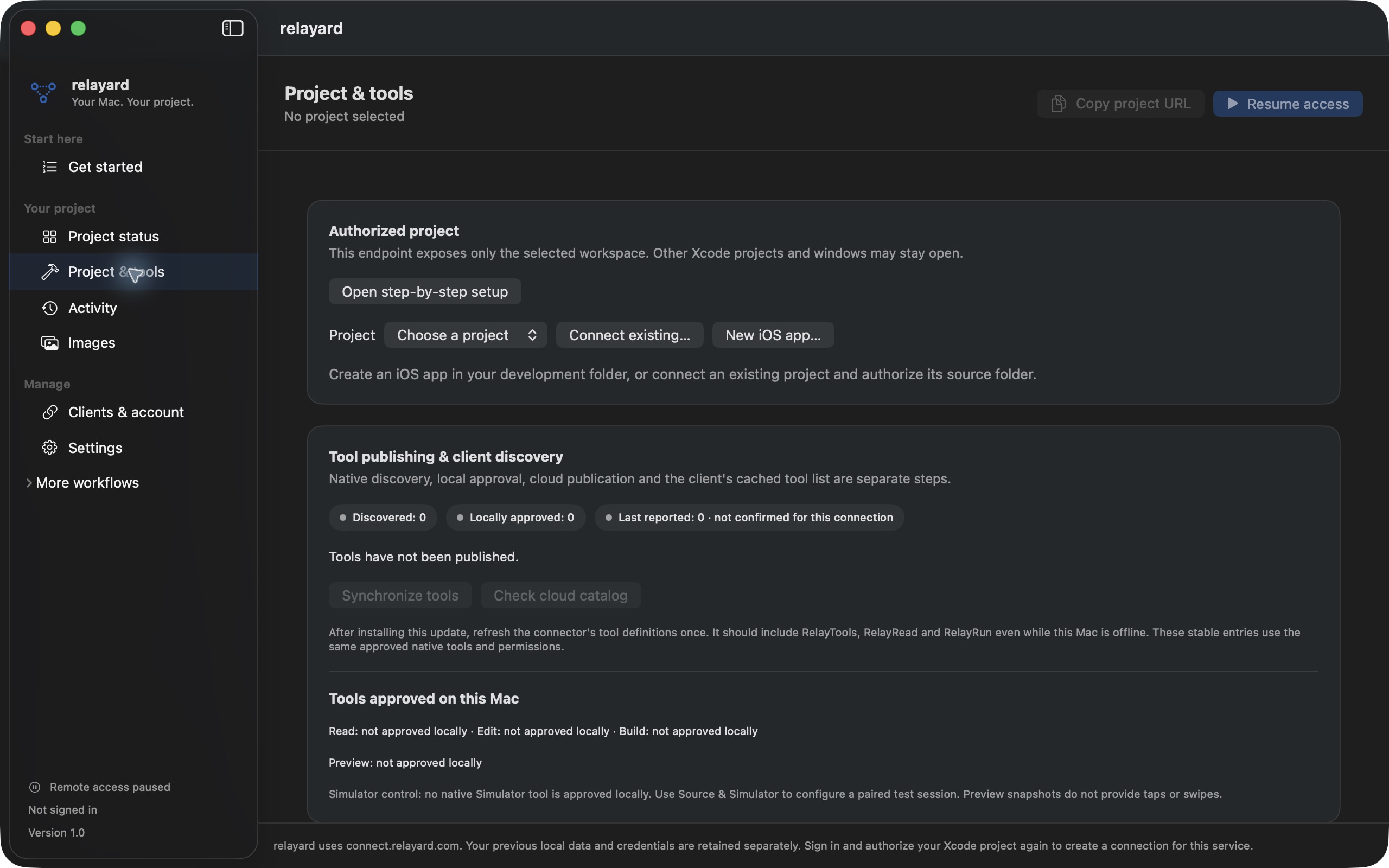Viewport: 1389px width, 868px height.
Task: Open the Get started page
Action: 133,167
